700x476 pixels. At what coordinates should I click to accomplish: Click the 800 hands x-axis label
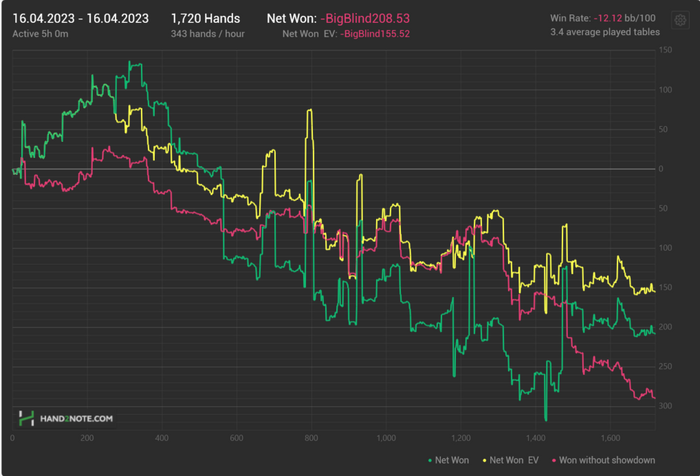tap(311, 438)
